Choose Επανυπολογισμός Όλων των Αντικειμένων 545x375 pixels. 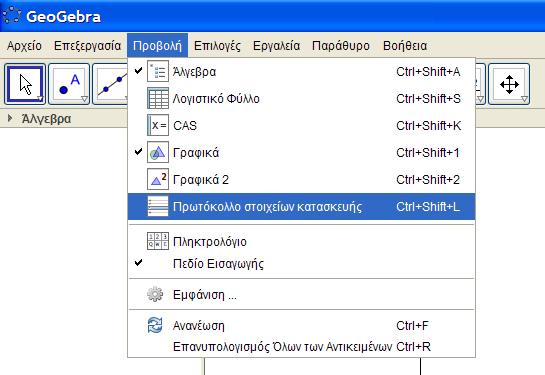[x=301, y=347]
